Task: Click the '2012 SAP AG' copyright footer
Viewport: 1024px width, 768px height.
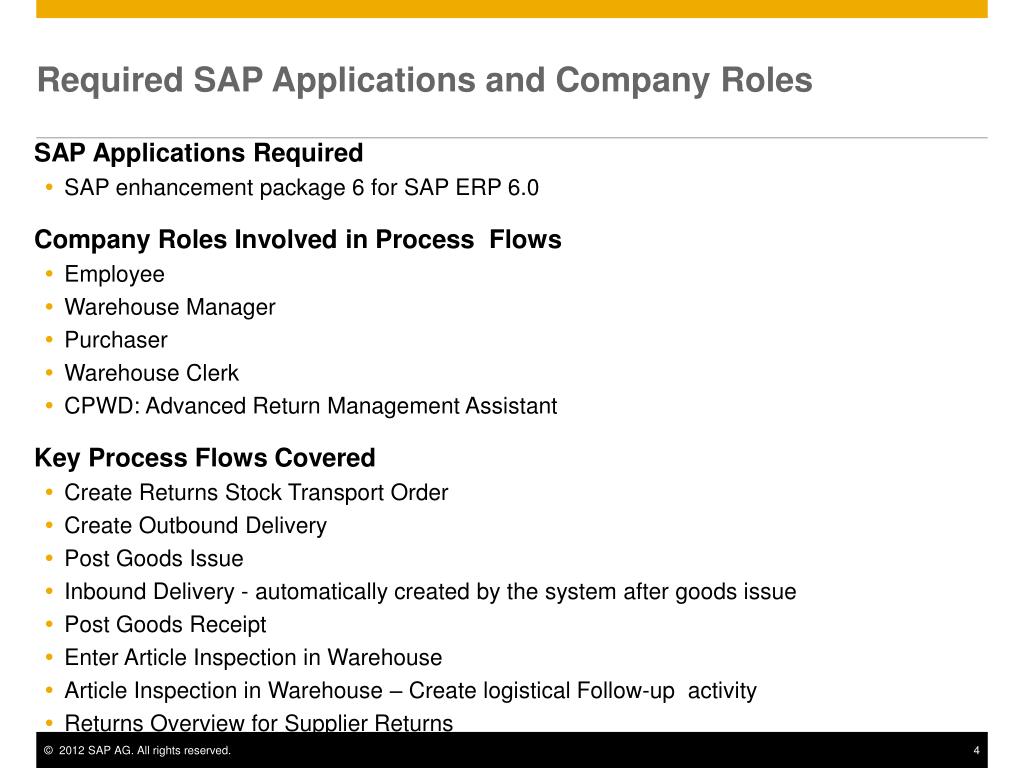Action: [137, 750]
